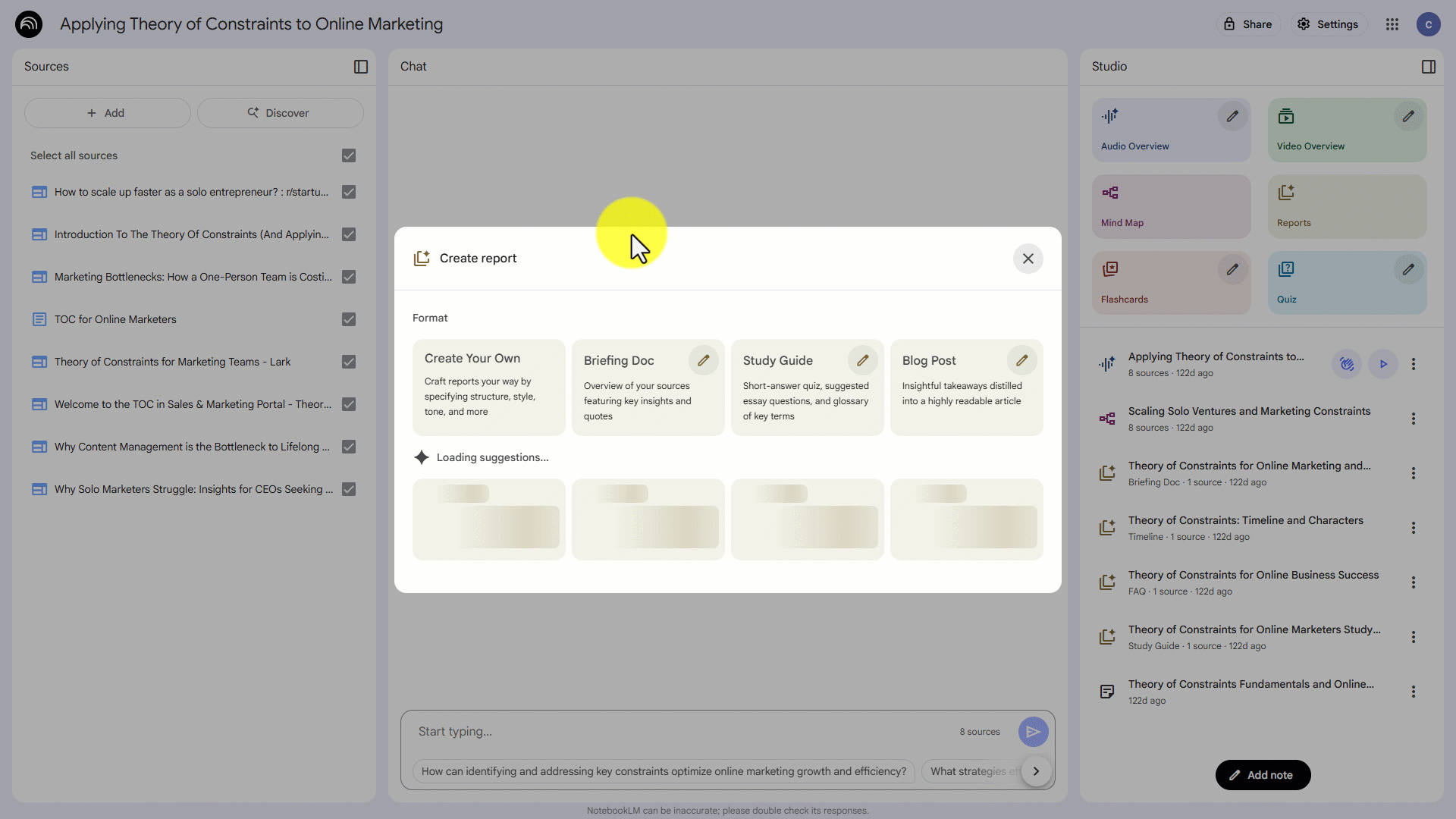Edit the Briefing Doc format with pencil icon

703,361
